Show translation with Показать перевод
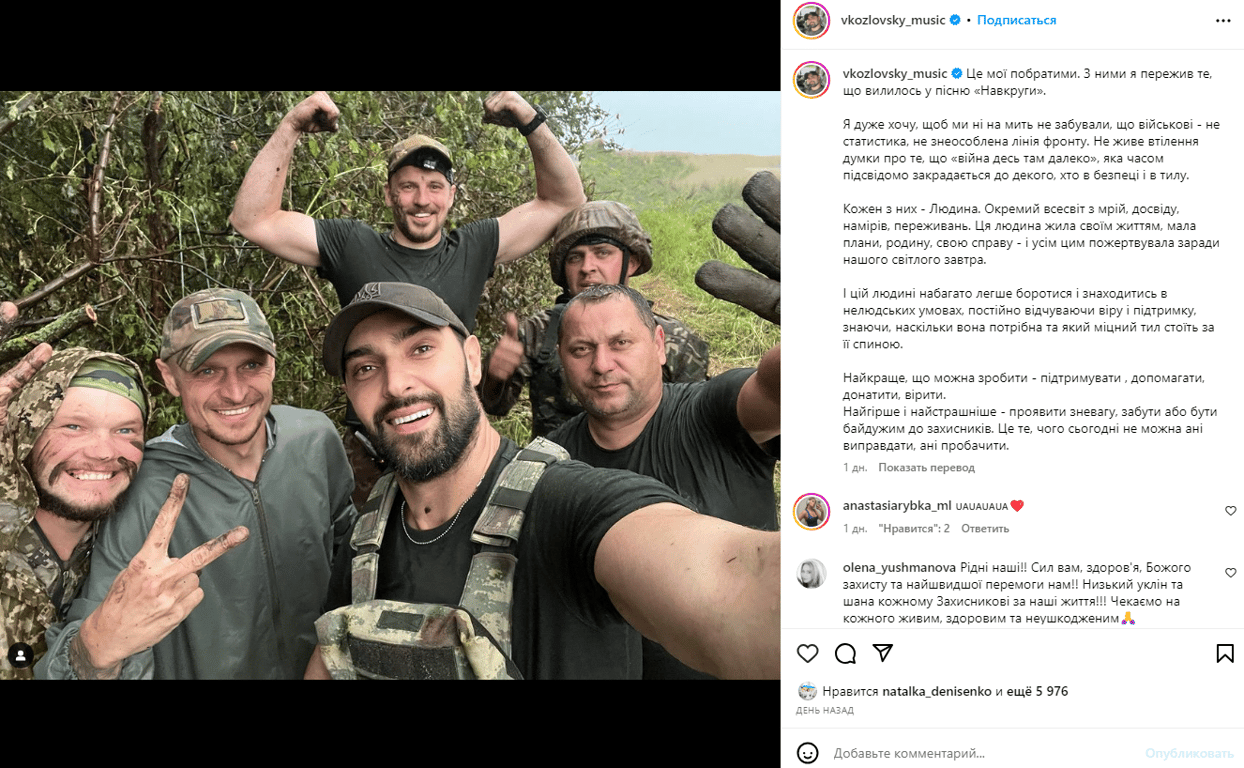 (926, 468)
